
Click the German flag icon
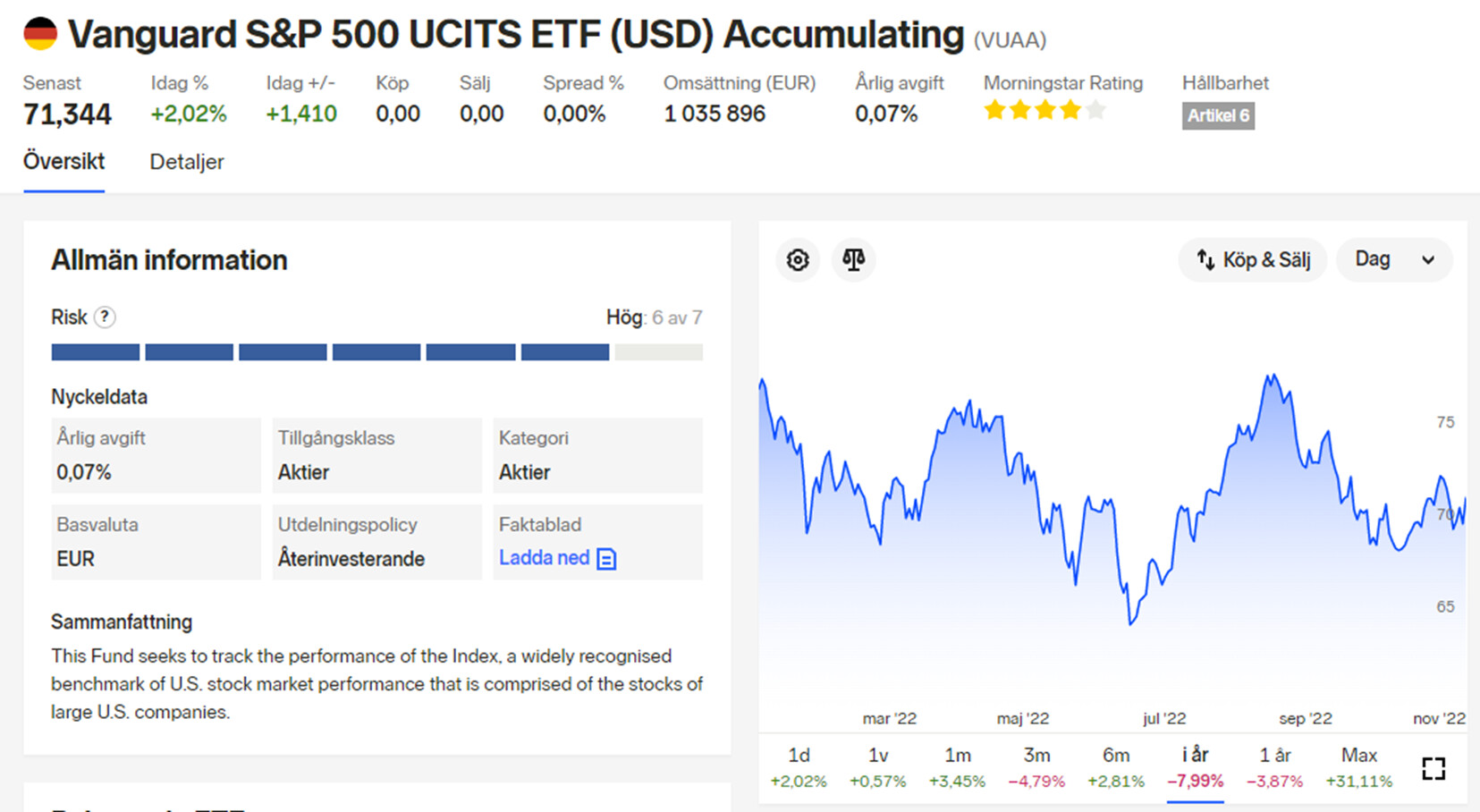40,34
